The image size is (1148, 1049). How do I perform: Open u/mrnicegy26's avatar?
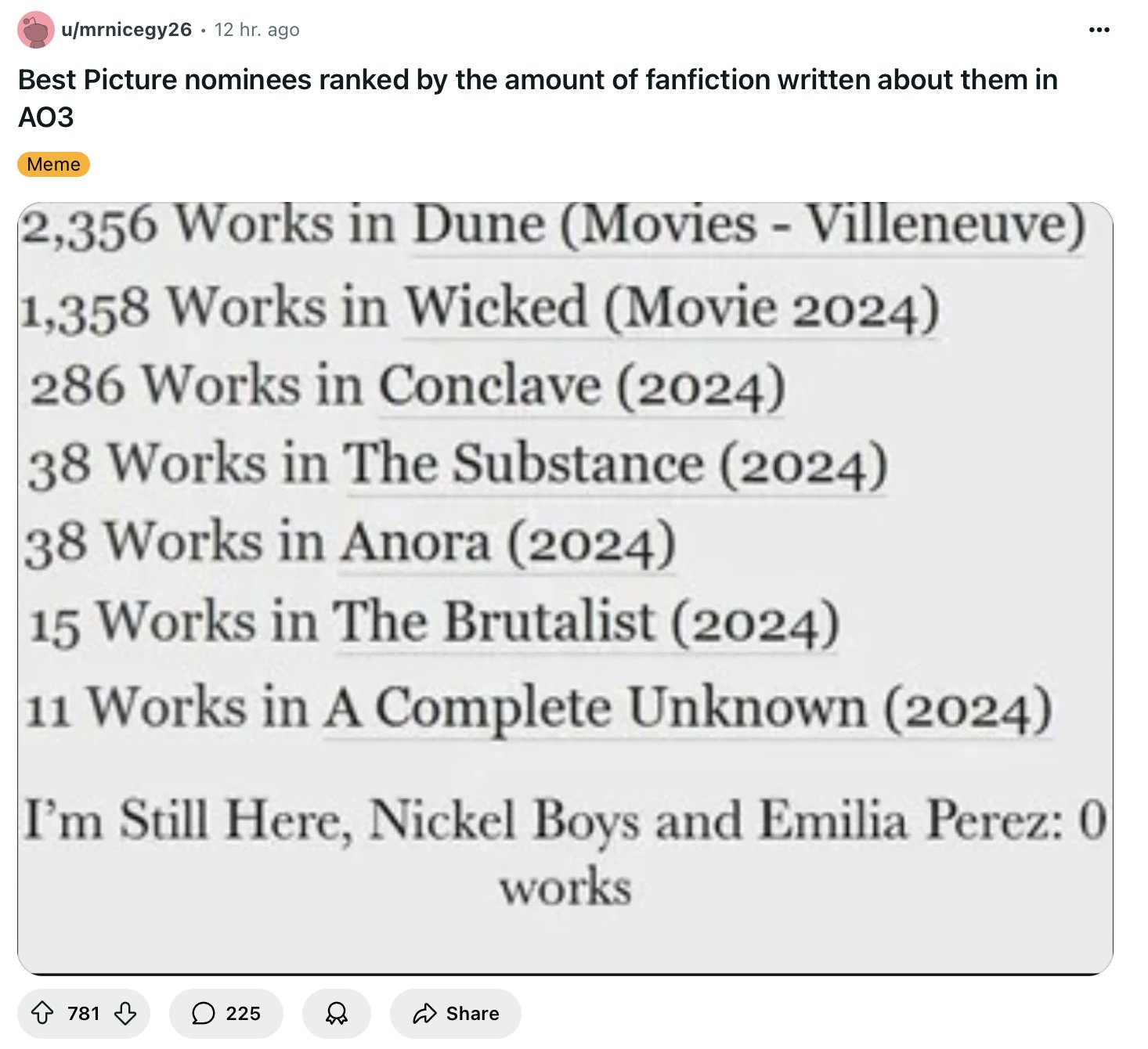[35, 30]
